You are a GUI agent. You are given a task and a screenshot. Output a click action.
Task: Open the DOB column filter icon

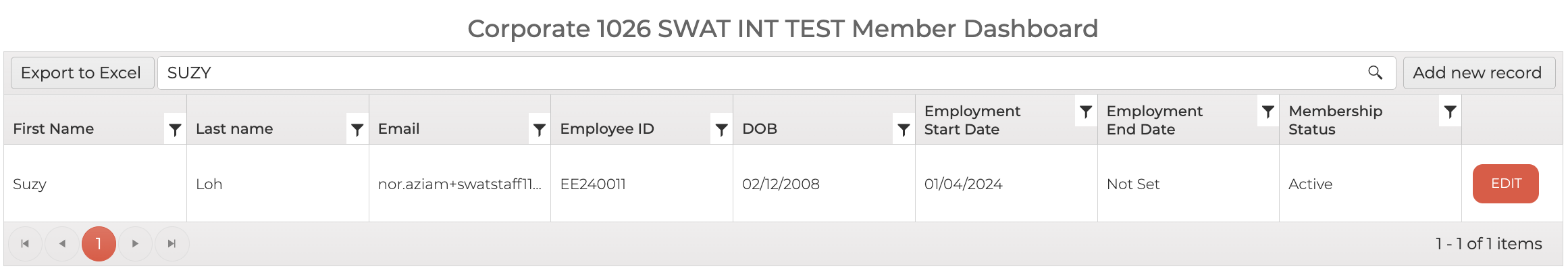click(904, 129)
